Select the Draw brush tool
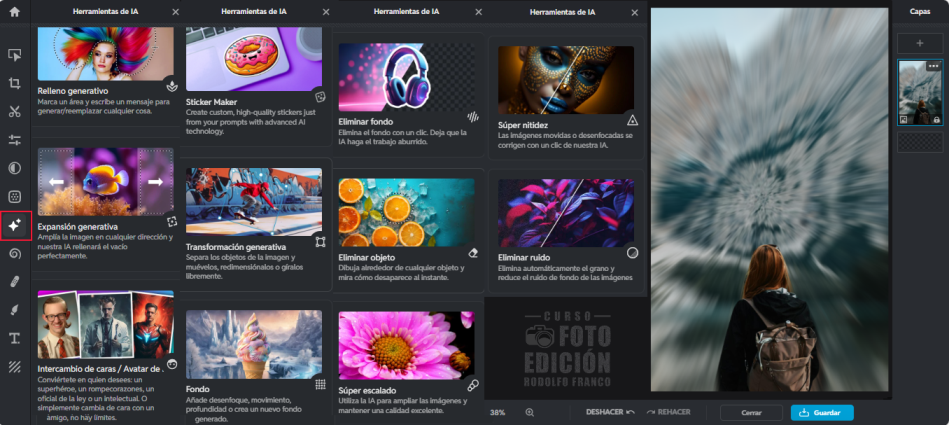949x425 pixels. click(15, 311)
